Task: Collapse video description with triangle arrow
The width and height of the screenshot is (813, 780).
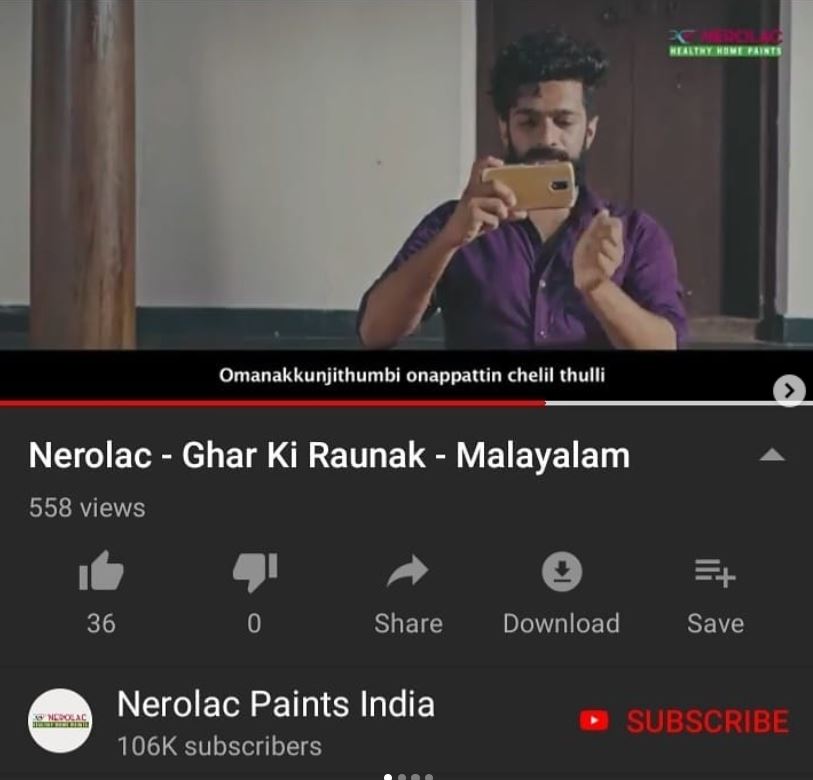Action: [x=772, y=455]
